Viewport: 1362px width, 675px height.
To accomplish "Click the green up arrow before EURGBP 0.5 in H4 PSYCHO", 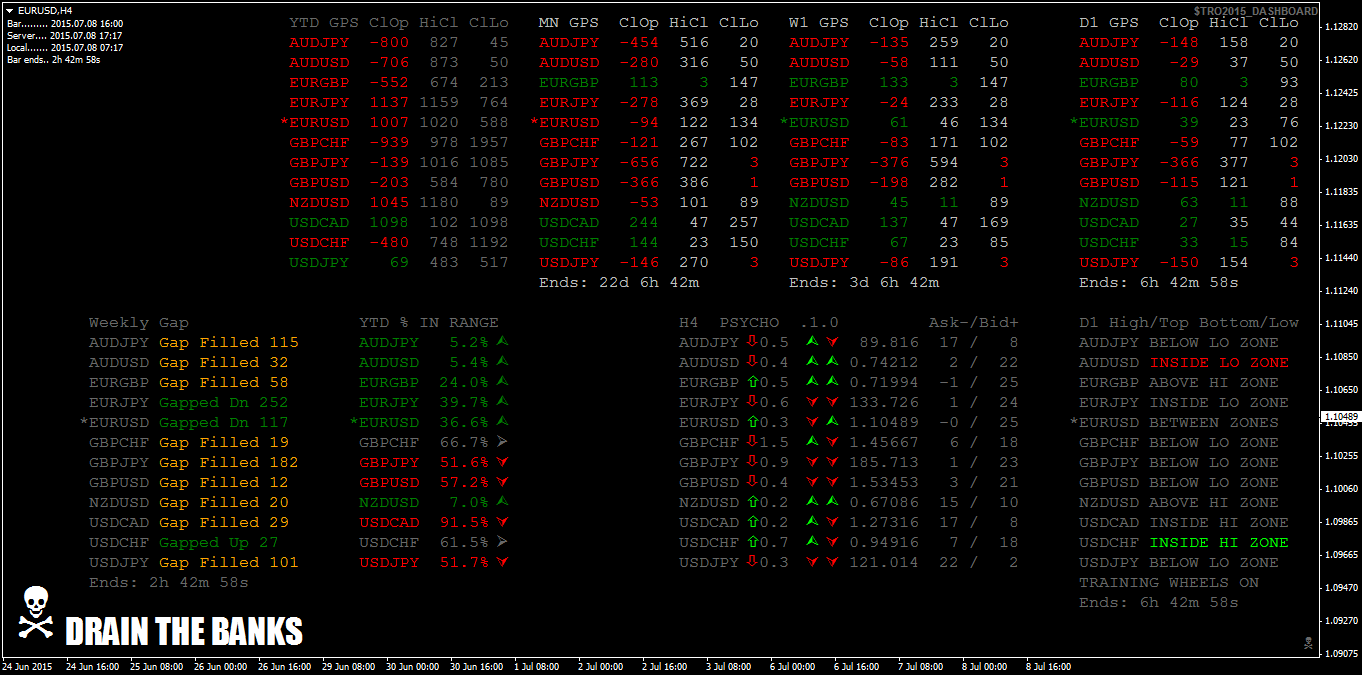I will (x=752, y=382).
